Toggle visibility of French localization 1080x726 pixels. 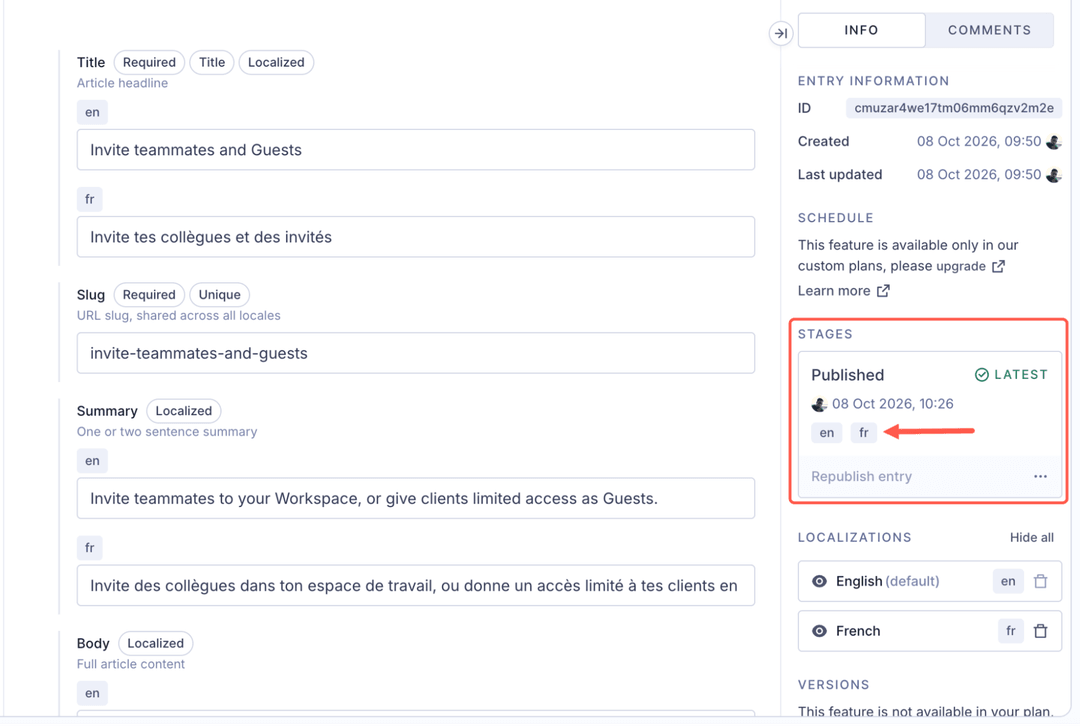819,631
